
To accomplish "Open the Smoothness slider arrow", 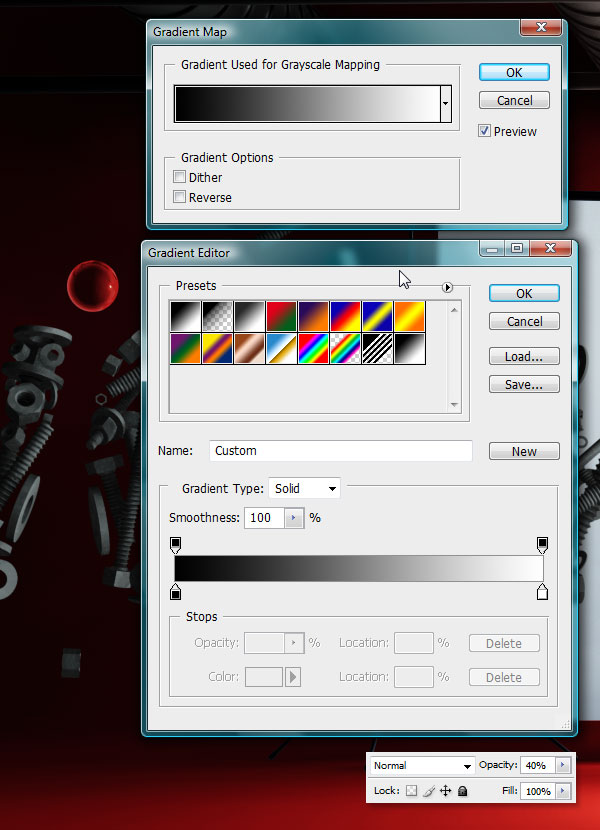I will [294, 518].
